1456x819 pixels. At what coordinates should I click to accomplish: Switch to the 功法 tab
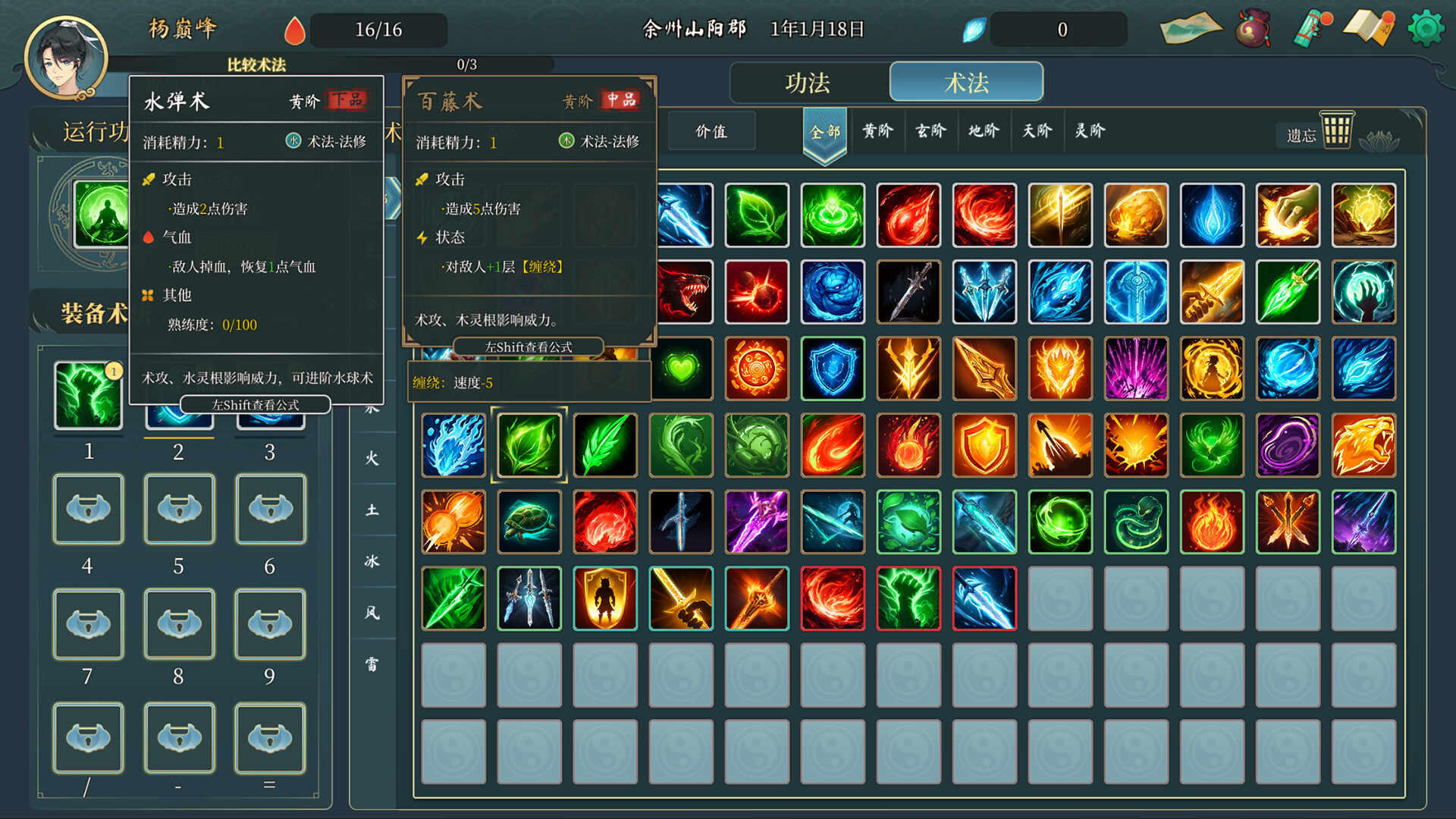click(x=808, y=83)
